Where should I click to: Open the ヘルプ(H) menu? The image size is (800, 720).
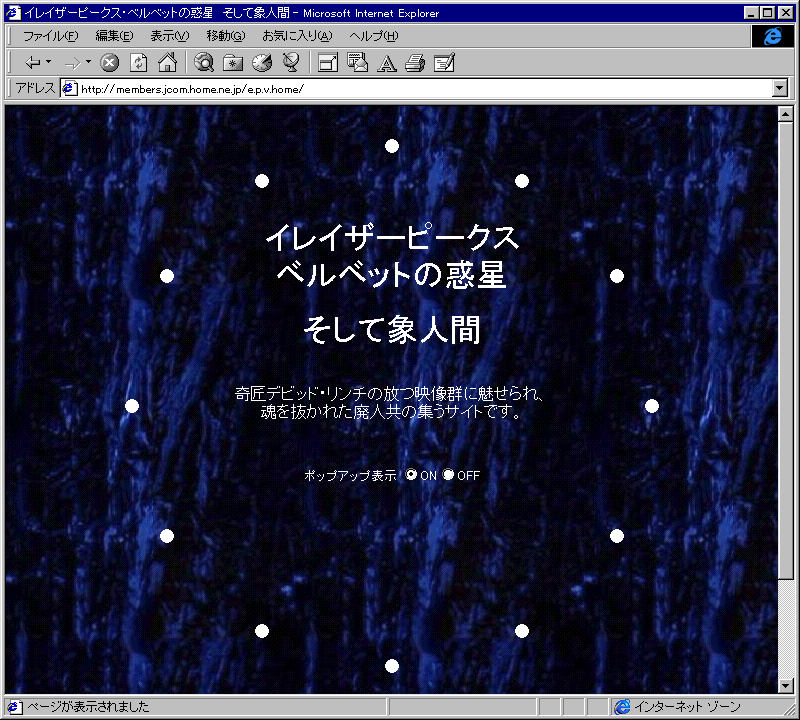point(373,36)
